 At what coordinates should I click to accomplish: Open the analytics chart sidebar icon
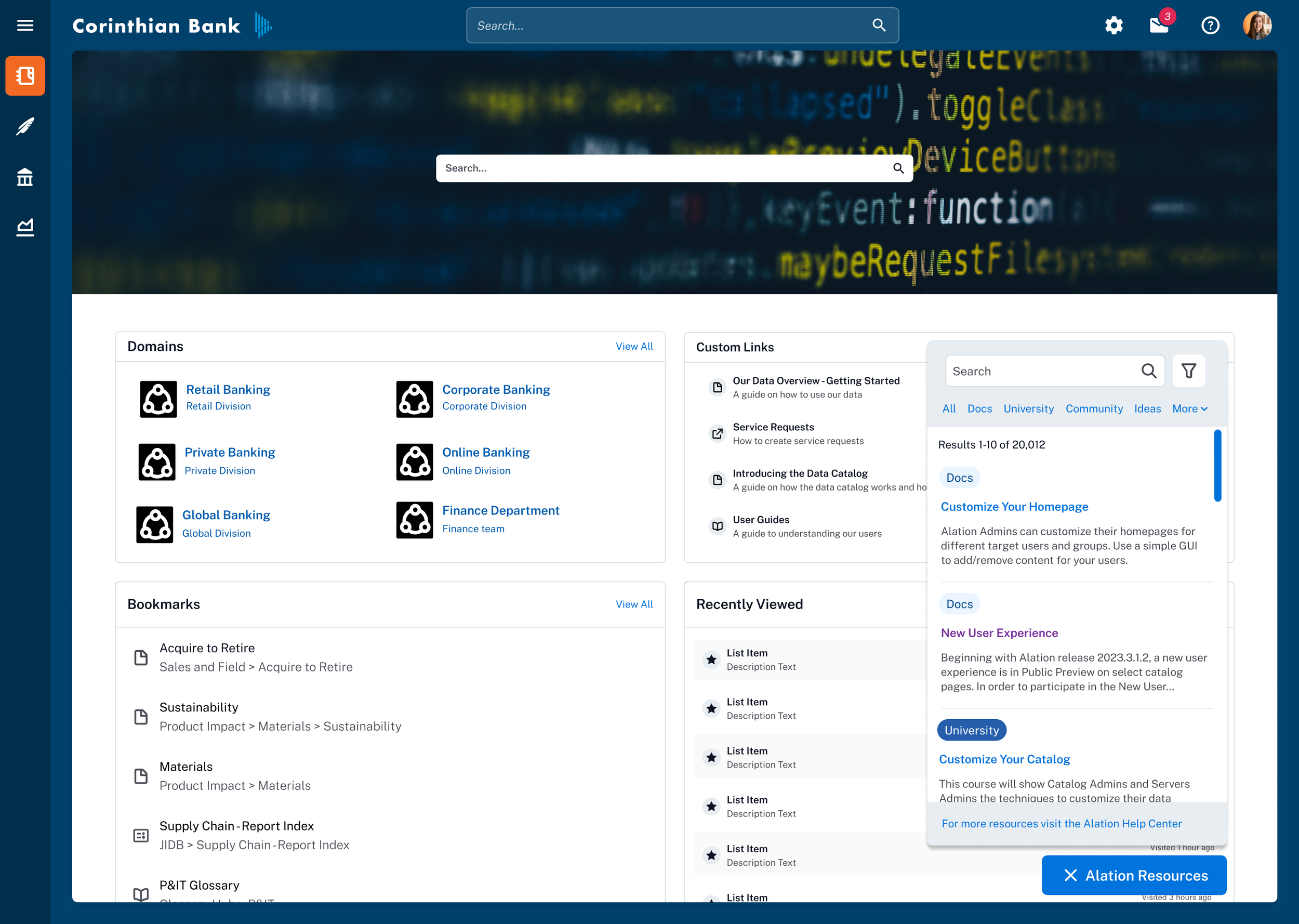(25, 228)
